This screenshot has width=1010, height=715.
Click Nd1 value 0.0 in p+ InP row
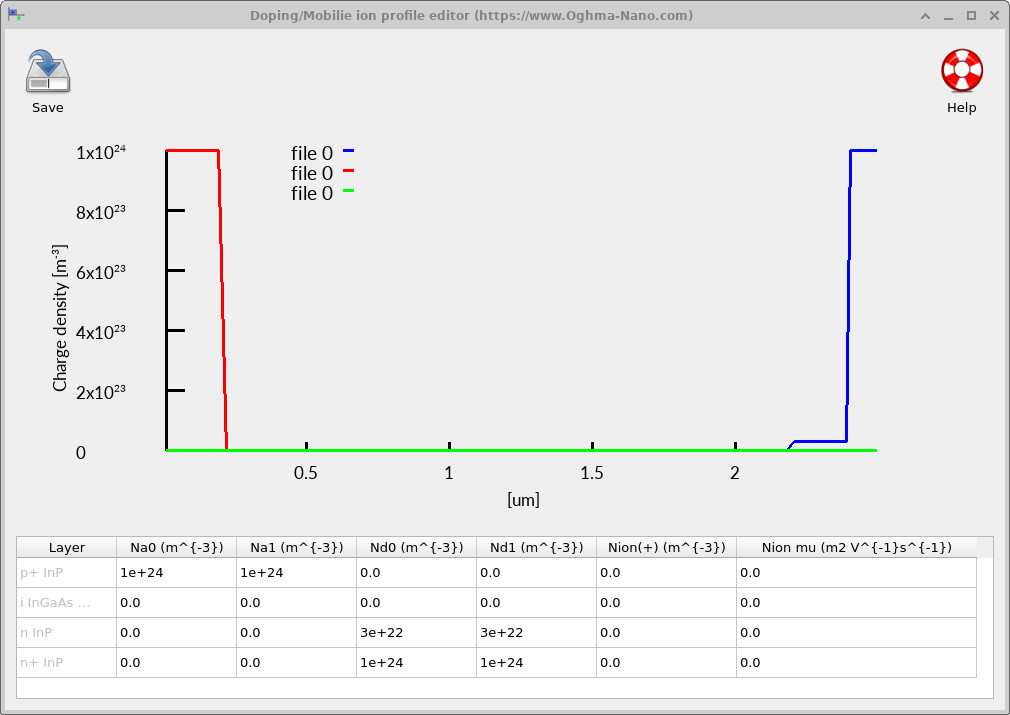pyautogui.click(x=537, y=573)
